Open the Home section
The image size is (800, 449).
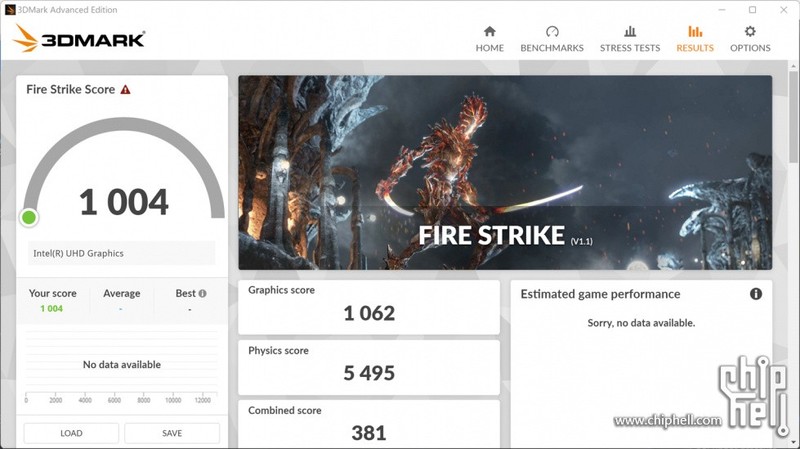click(489, 39)
